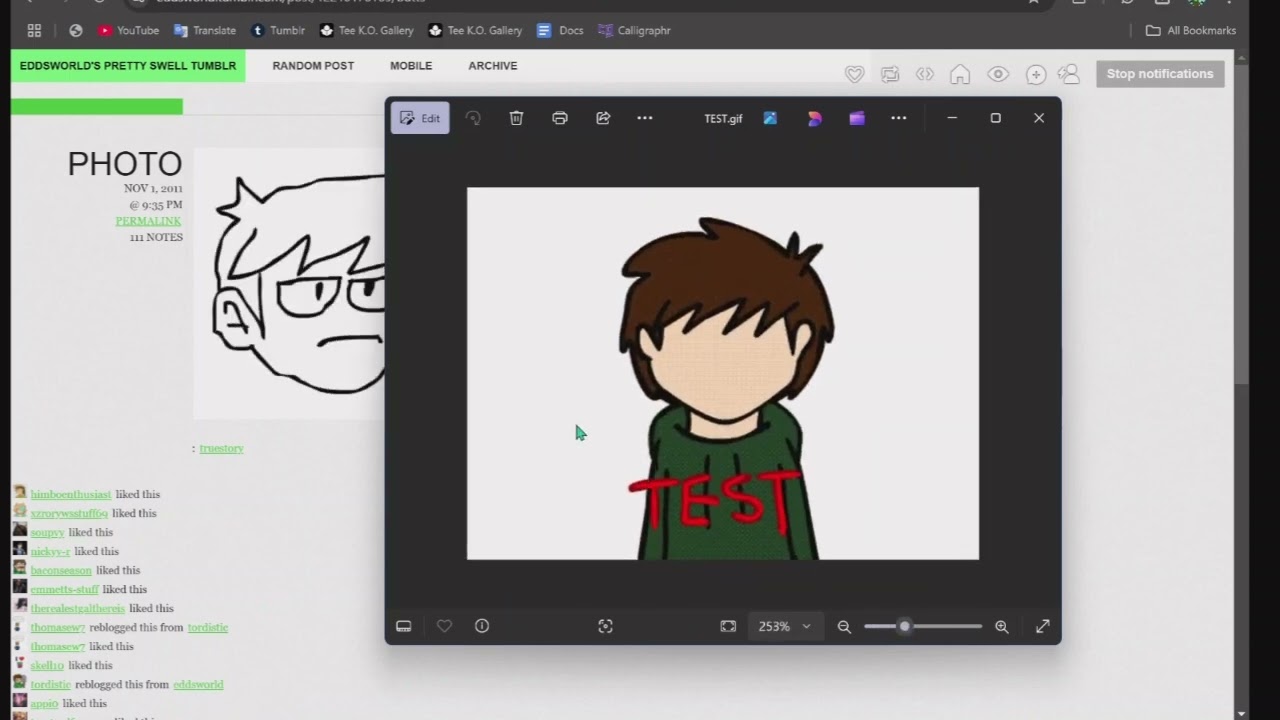Open the purple Clipchamp icon in Photos toolbar

tap(857, 118)
